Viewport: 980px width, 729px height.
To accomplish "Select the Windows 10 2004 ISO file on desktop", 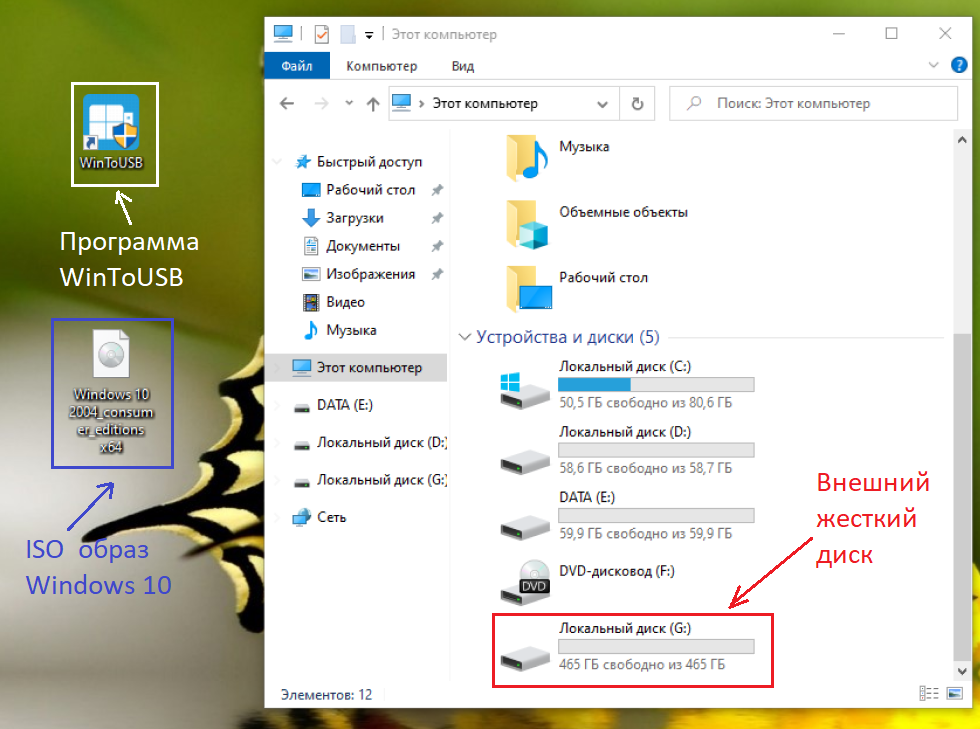I will tap(111, 391).
